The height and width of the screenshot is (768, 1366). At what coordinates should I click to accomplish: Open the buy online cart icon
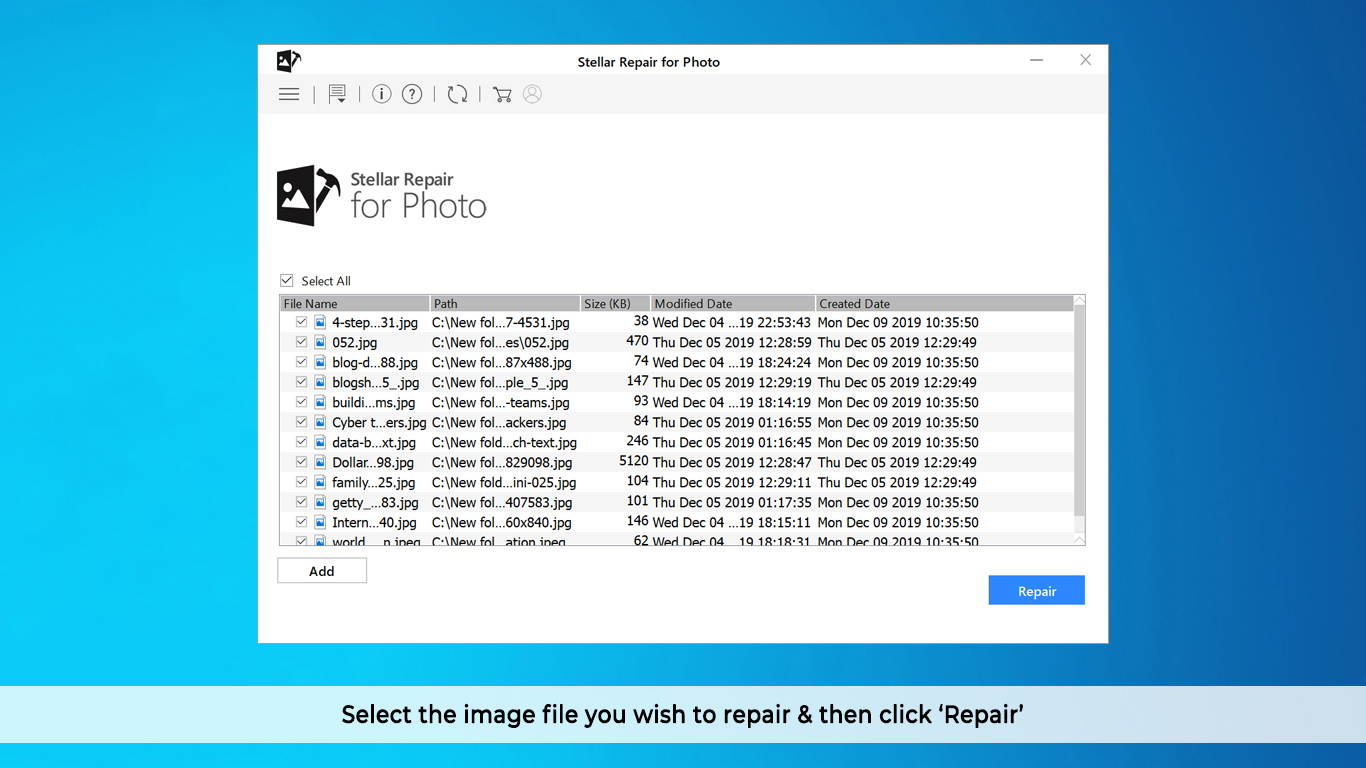point(502,94)
